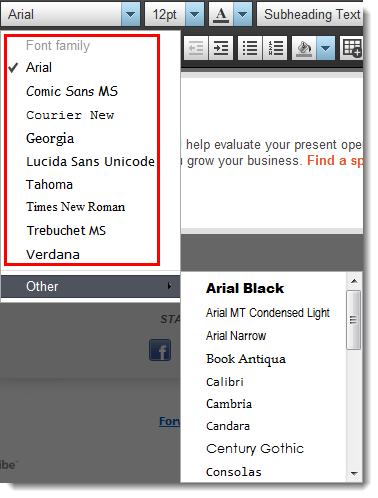
Task: Click the down arrow of font list scrollbar
Action: pyautogui.click(x=354, y=473)
